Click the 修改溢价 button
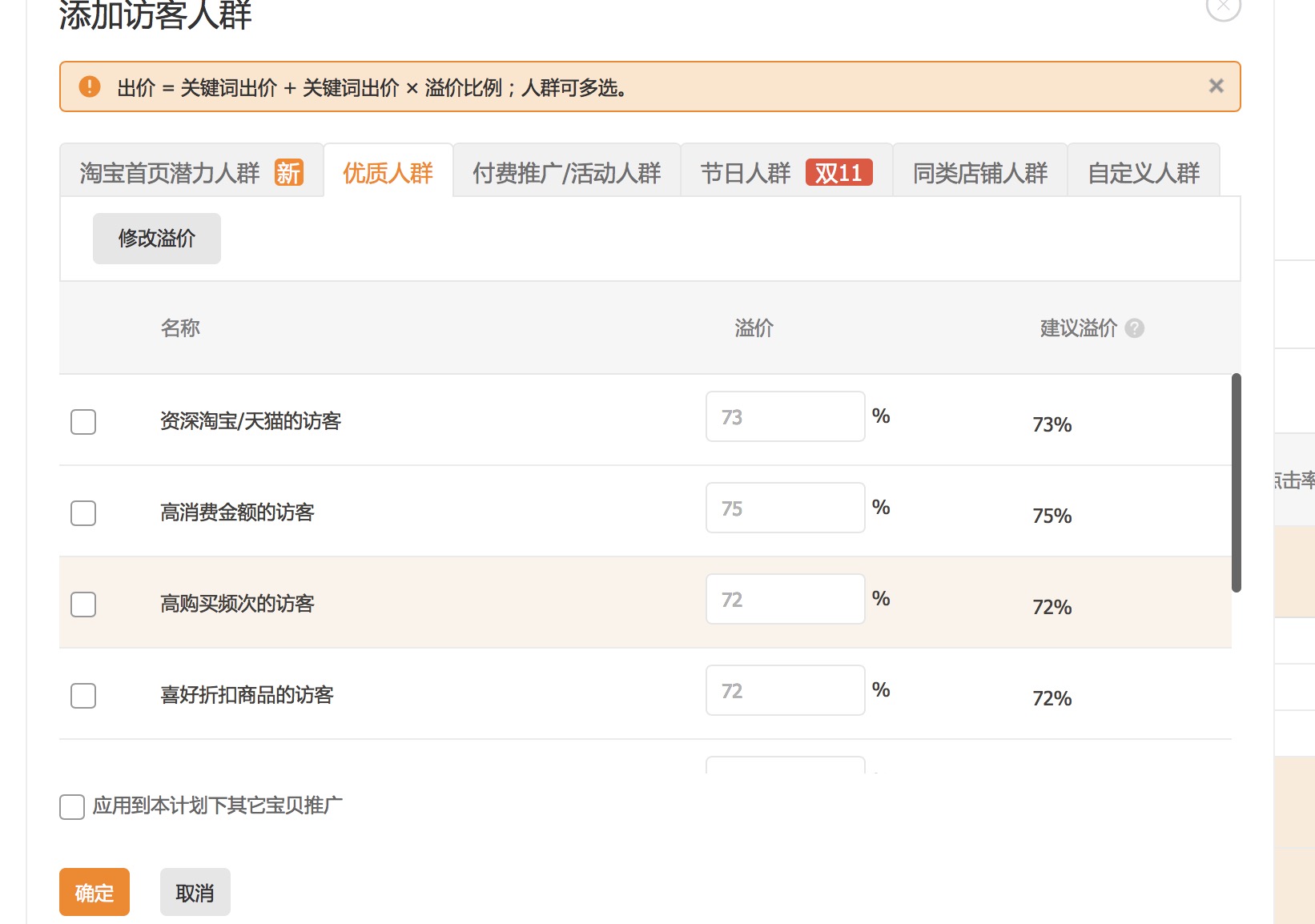 (156, 238)
